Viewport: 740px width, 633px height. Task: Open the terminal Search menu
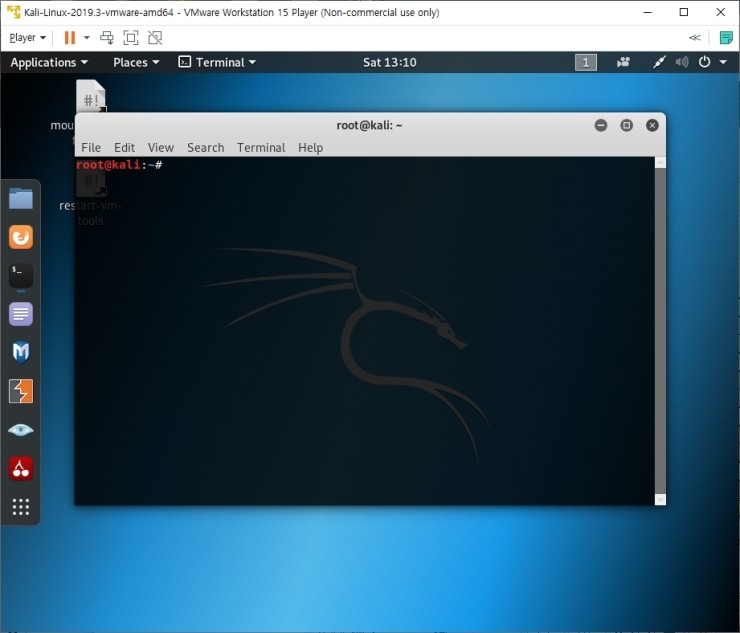tap(205, 148)
